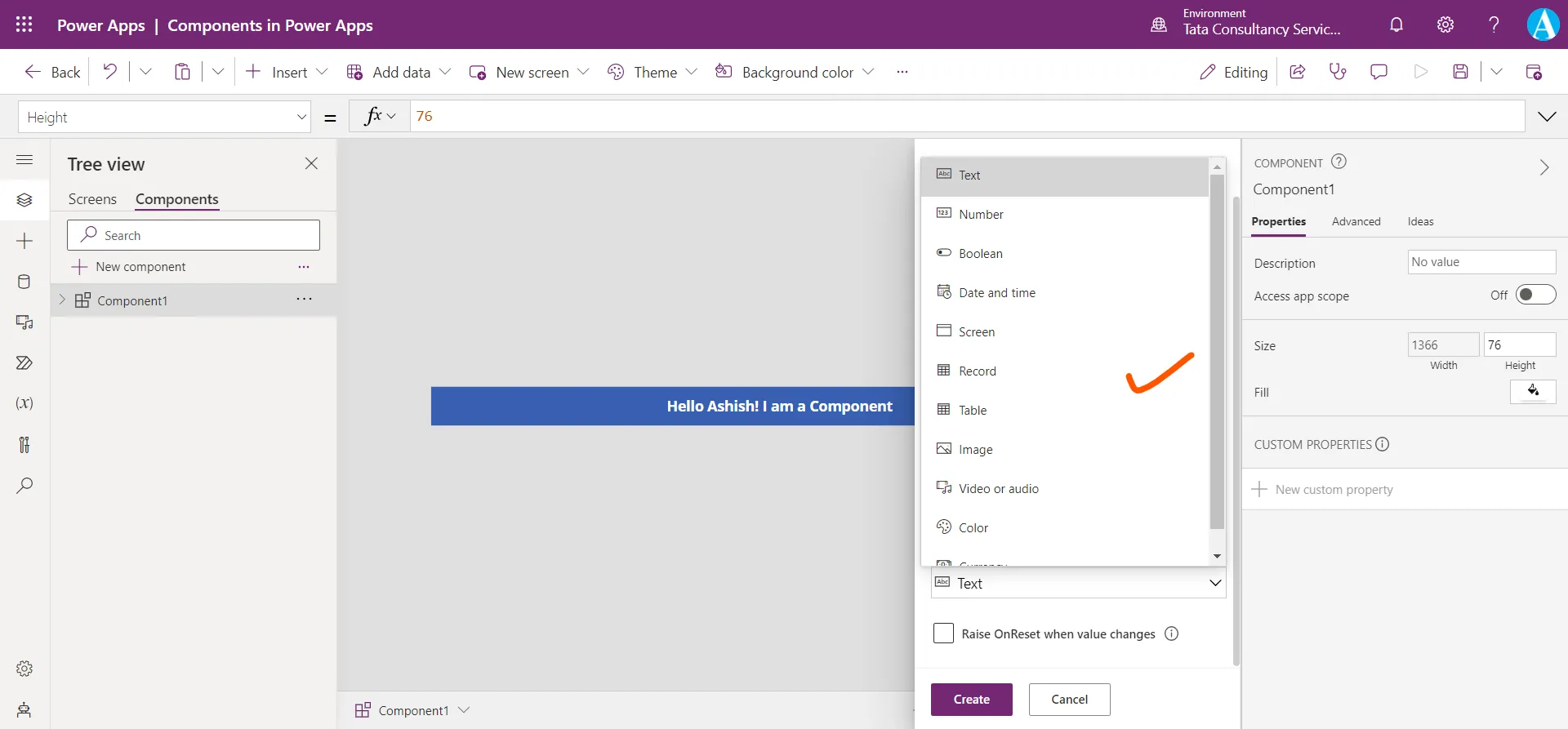The image size is (1568, 729).
Task: Open the virtual agent icon at sidebar bottom
Action: click(24, 709)
